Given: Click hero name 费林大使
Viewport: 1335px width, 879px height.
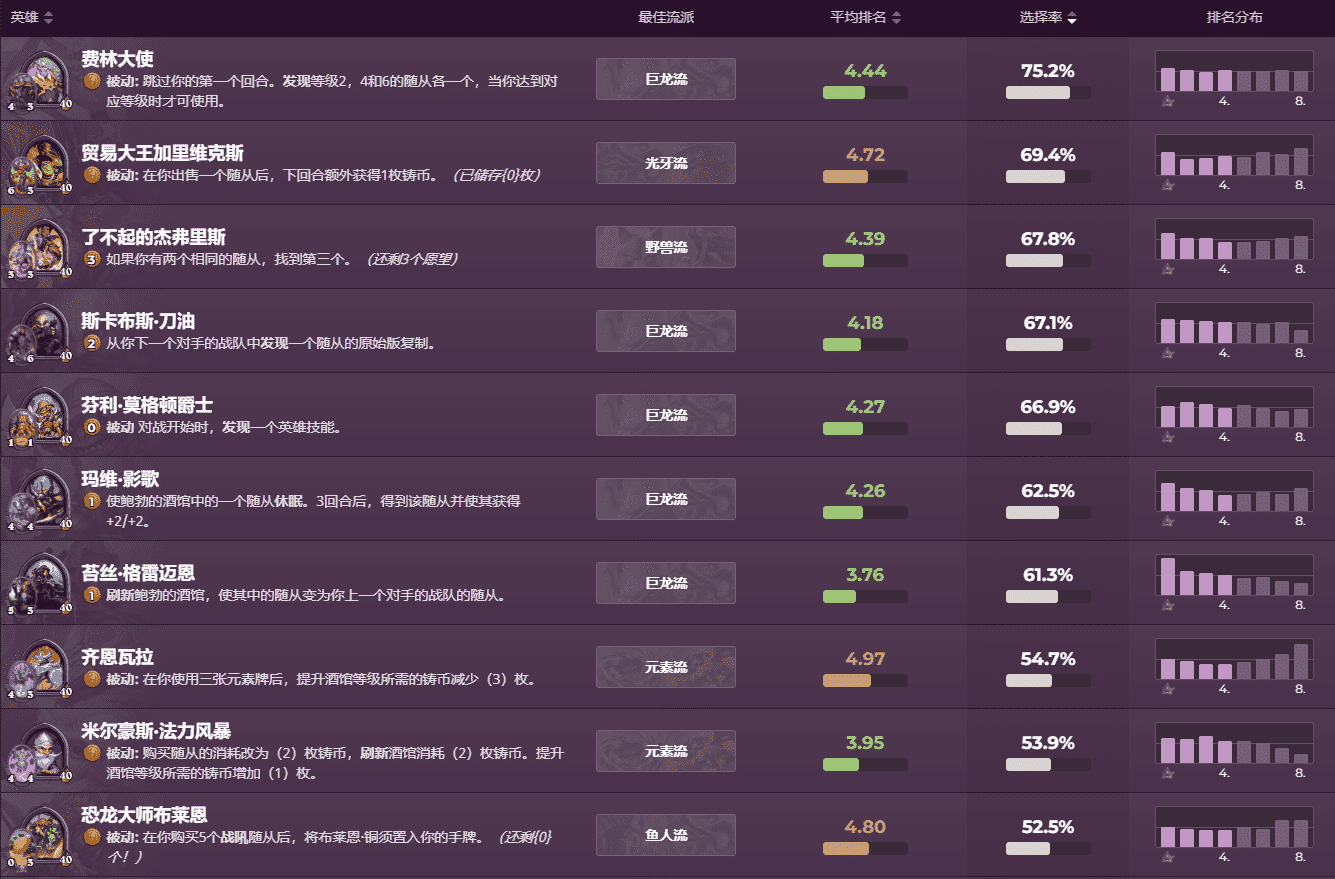Looking at the screenshot, I should pos(117,59).
